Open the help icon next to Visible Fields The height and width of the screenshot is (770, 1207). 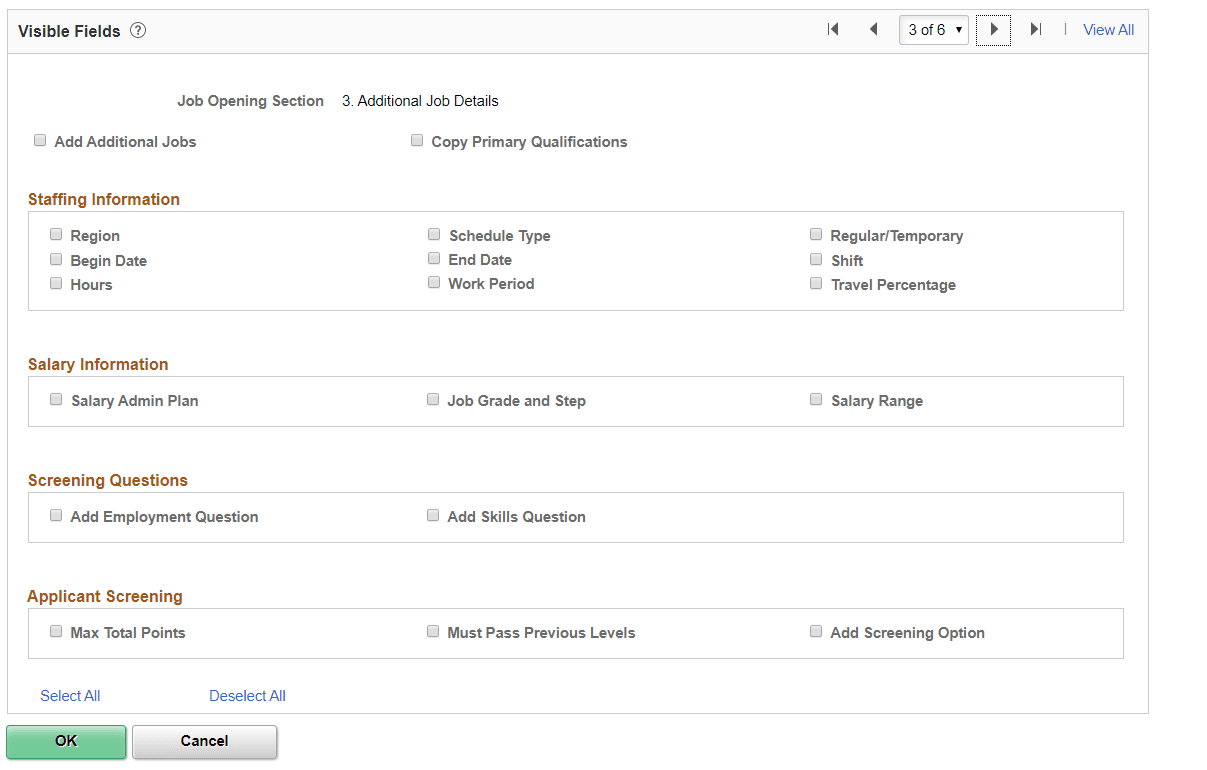click(x=137, y=31)
